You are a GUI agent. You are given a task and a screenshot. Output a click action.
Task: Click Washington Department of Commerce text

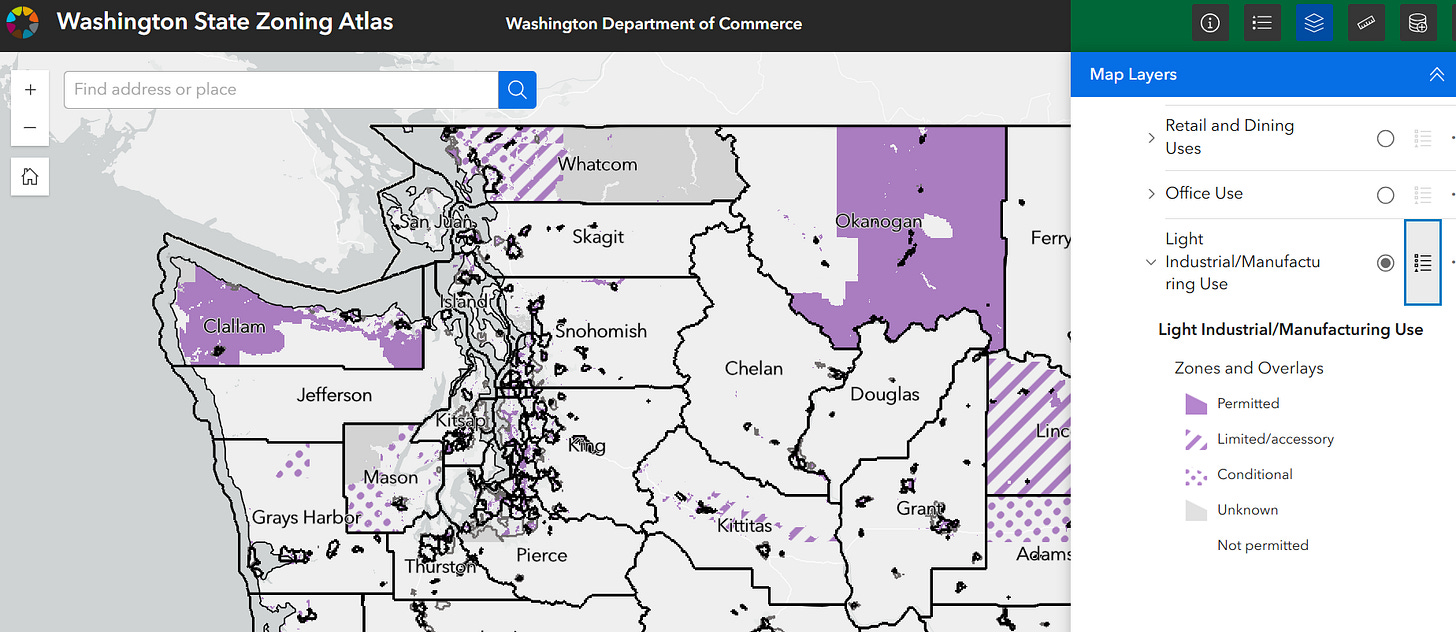(654, 24)
